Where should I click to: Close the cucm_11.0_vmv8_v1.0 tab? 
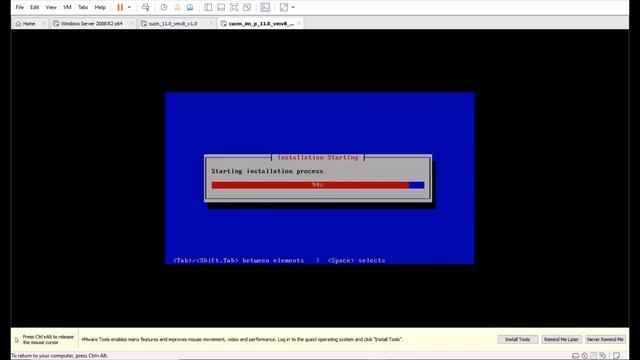tap(211, 24)
